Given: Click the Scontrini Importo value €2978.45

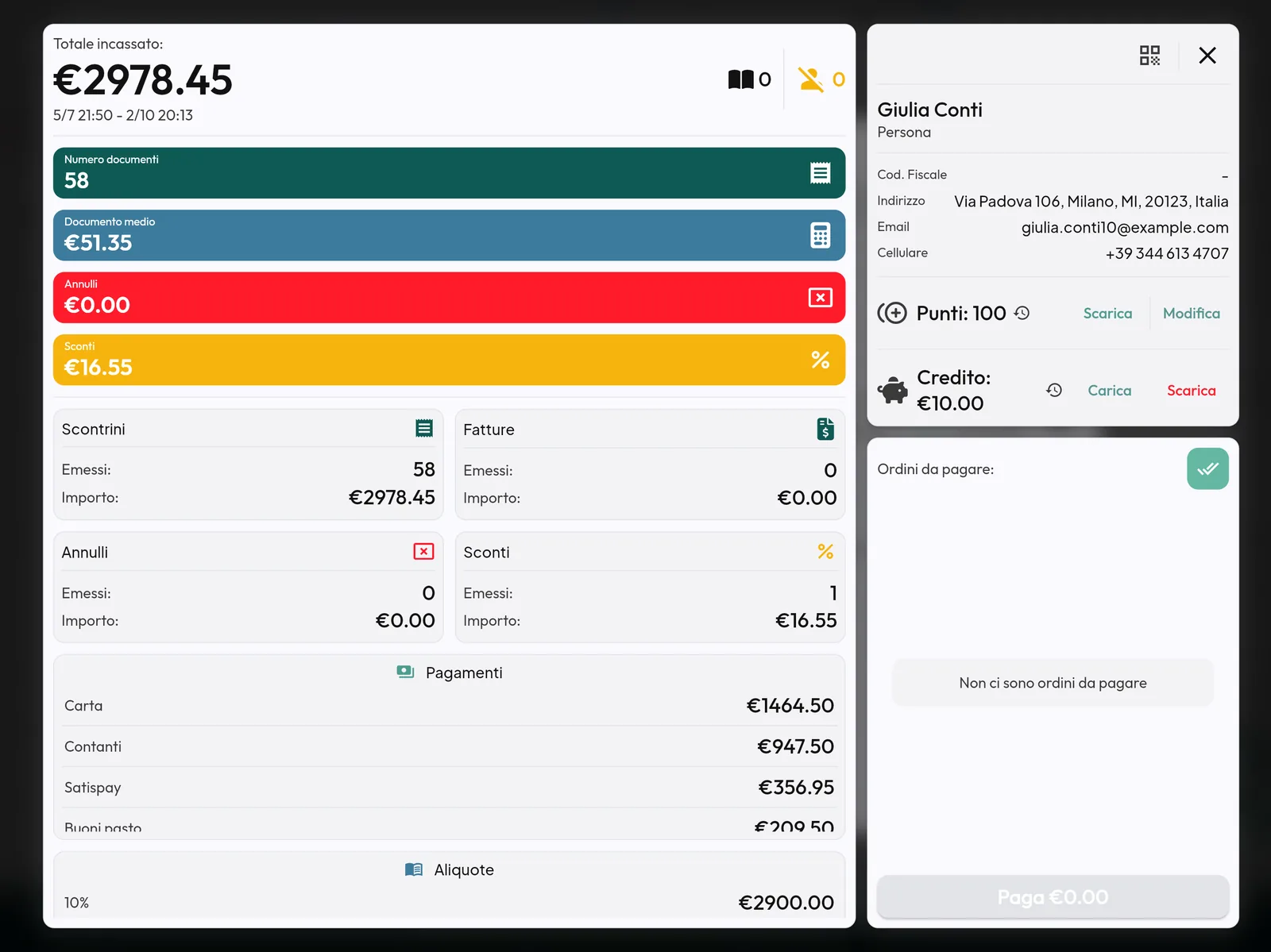Looking at the screenshot, I should [392, 497].
